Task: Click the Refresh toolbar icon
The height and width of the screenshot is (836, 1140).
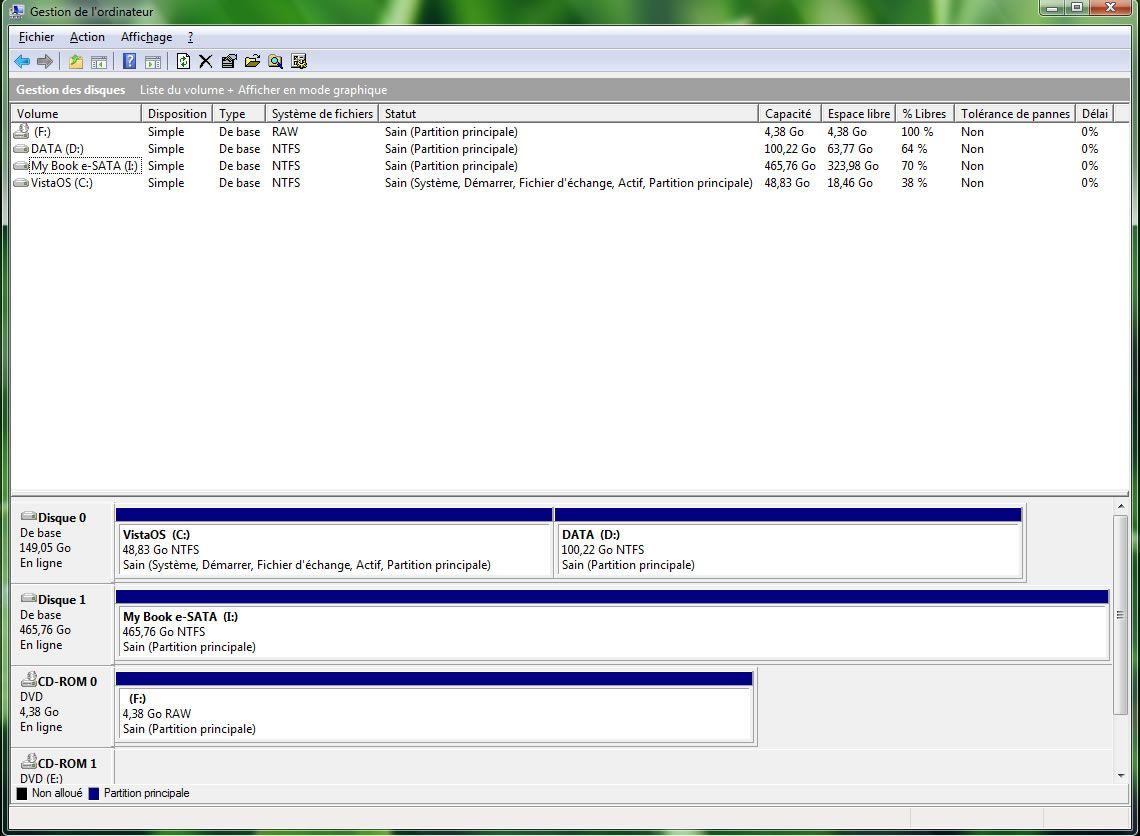Action: (x=183, y=62)
